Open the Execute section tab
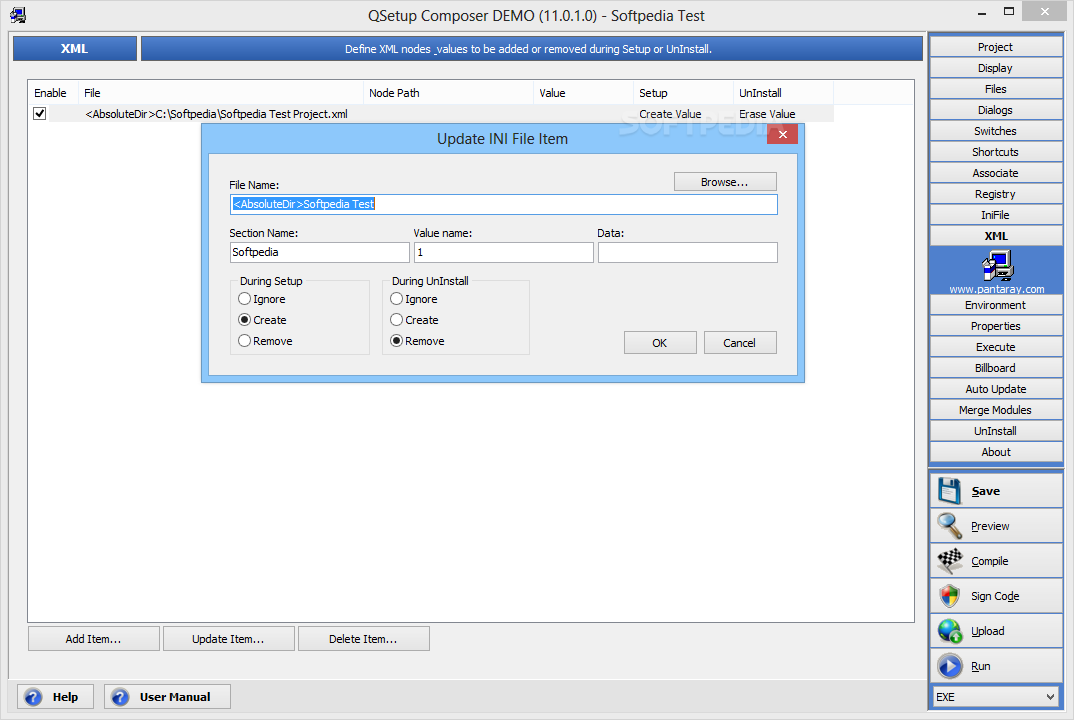The width and height of the screenshot is (1074, 720). 996,347
